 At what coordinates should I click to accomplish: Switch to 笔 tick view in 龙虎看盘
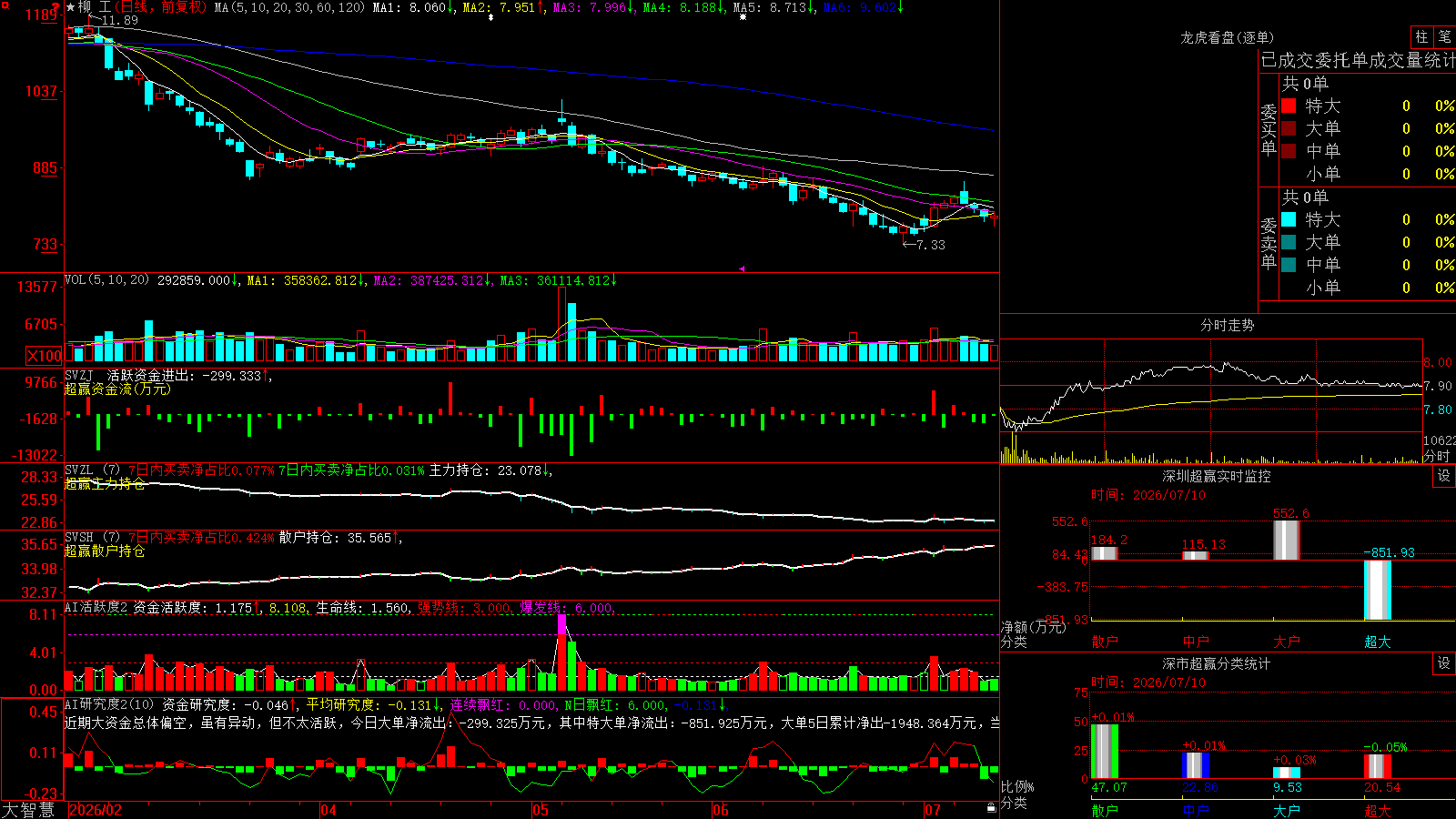[x=1444, y=36]
